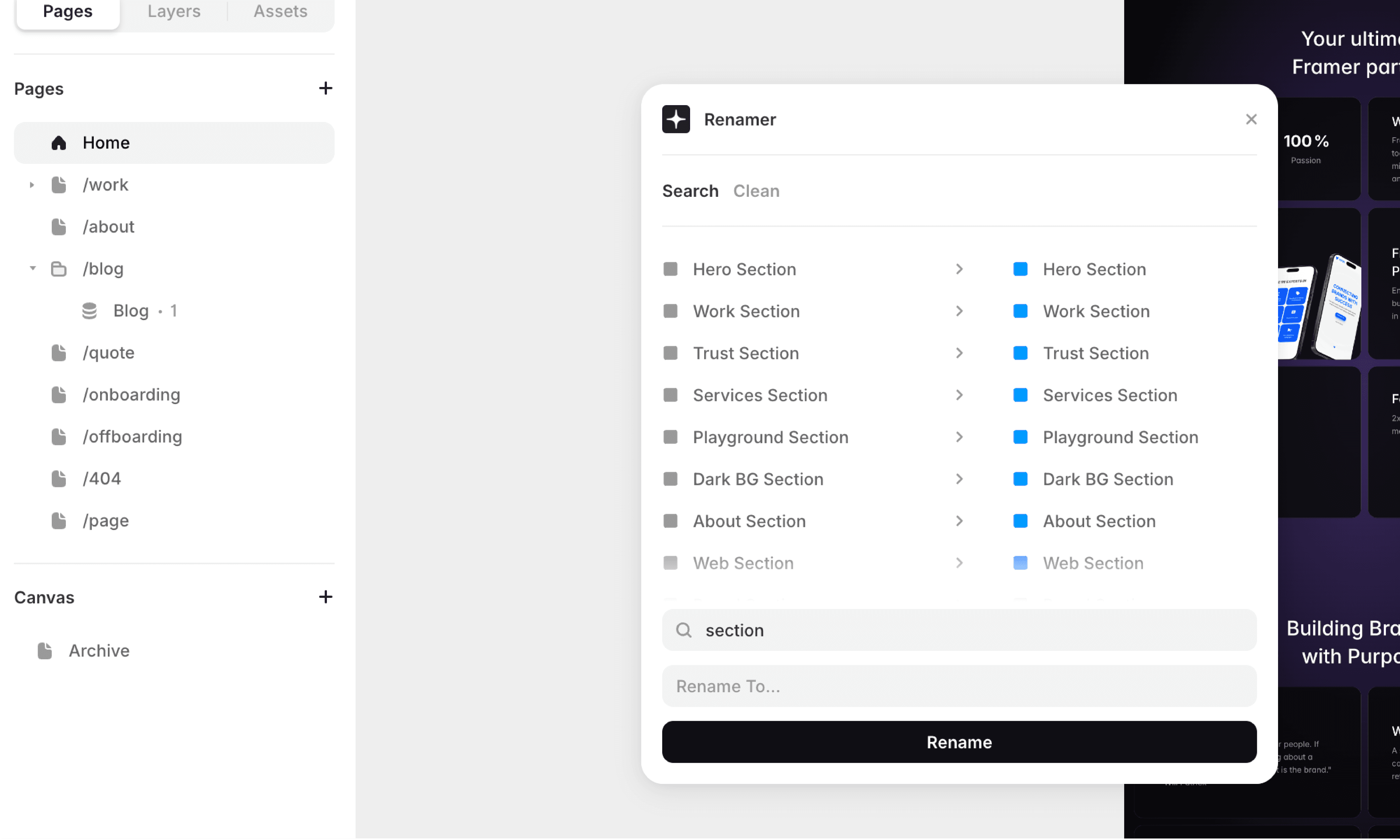This screenshot has width=1400, height=840.
Task: Click the Rename To input field
Action: click(x=959, y=686)
